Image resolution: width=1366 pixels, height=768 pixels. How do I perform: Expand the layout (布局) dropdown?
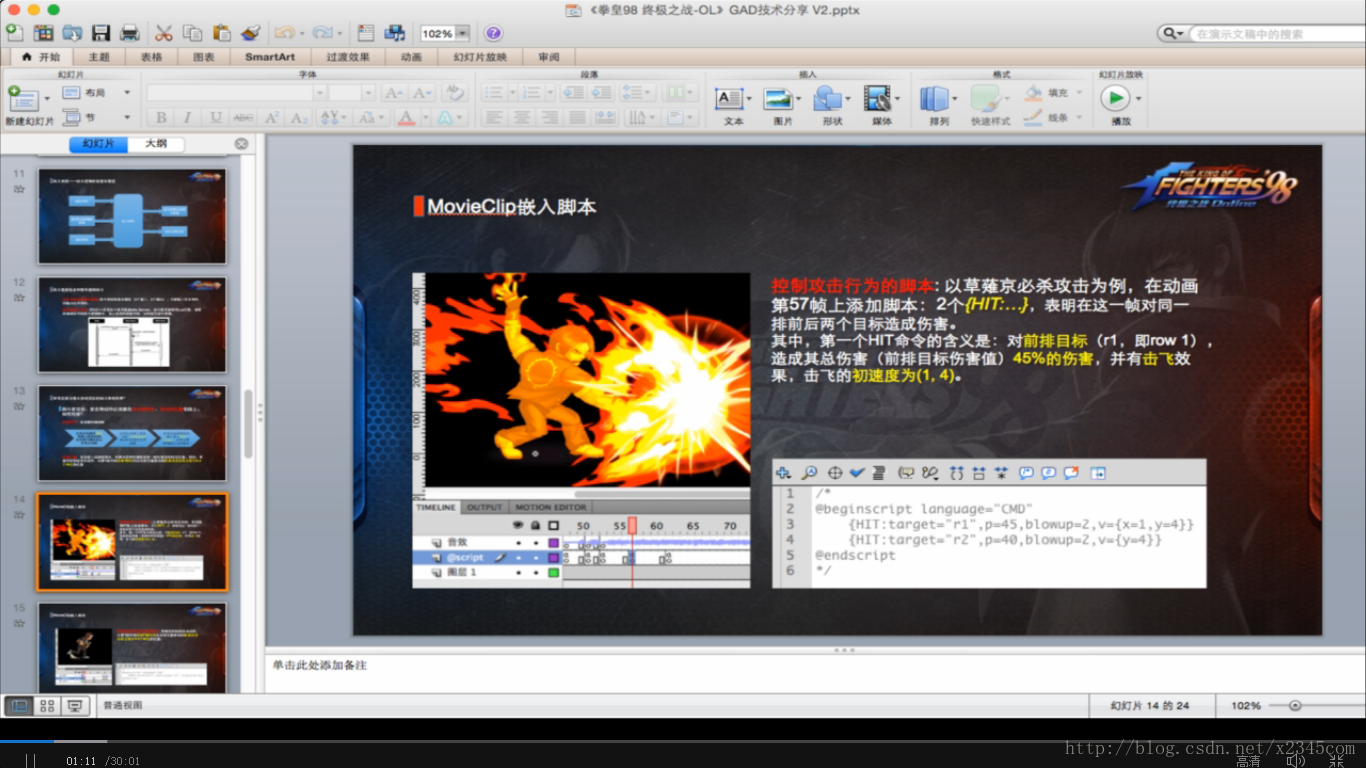pyautogui.click(x=127, y=92)
